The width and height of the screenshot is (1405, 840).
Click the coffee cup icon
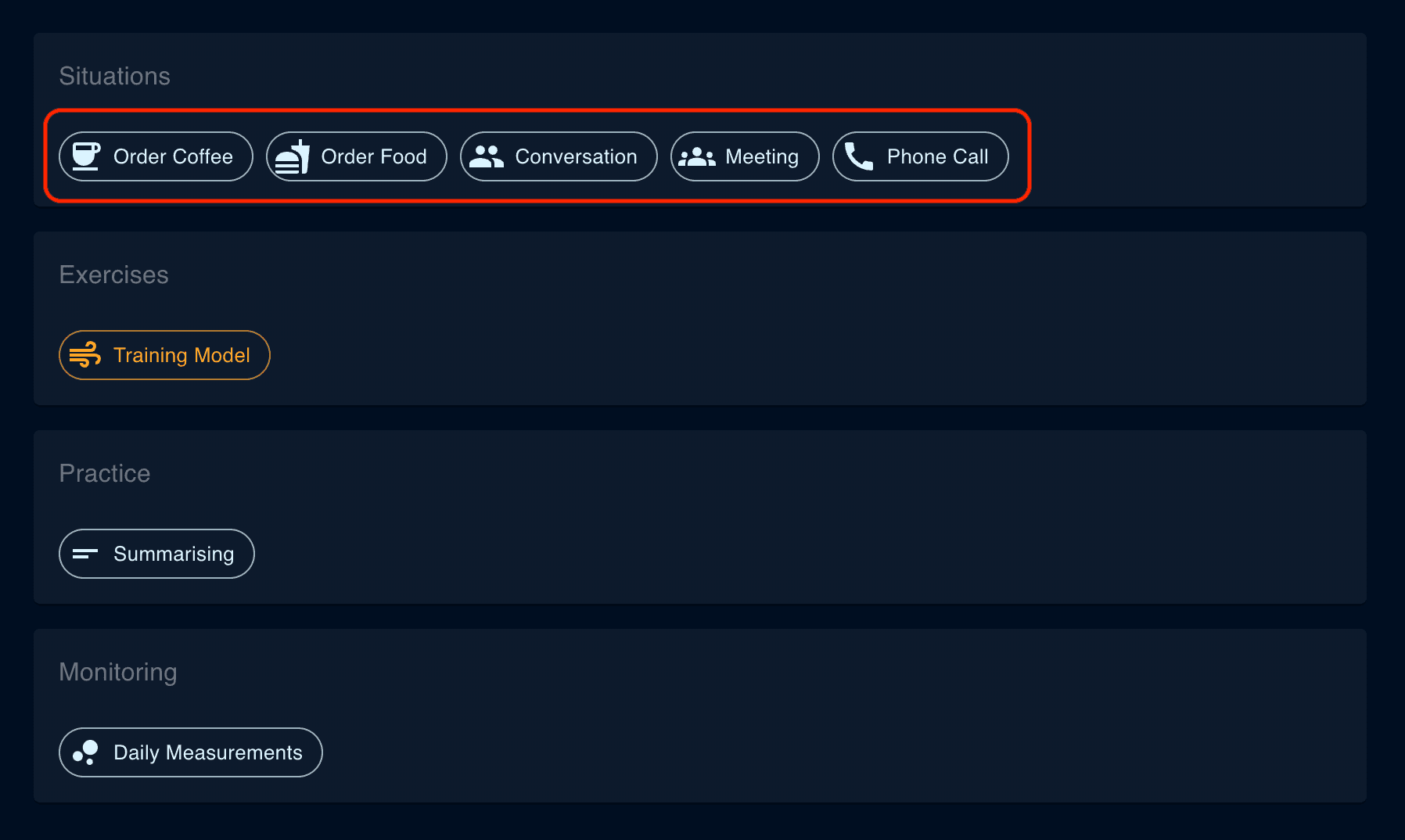tap(86, 156)
